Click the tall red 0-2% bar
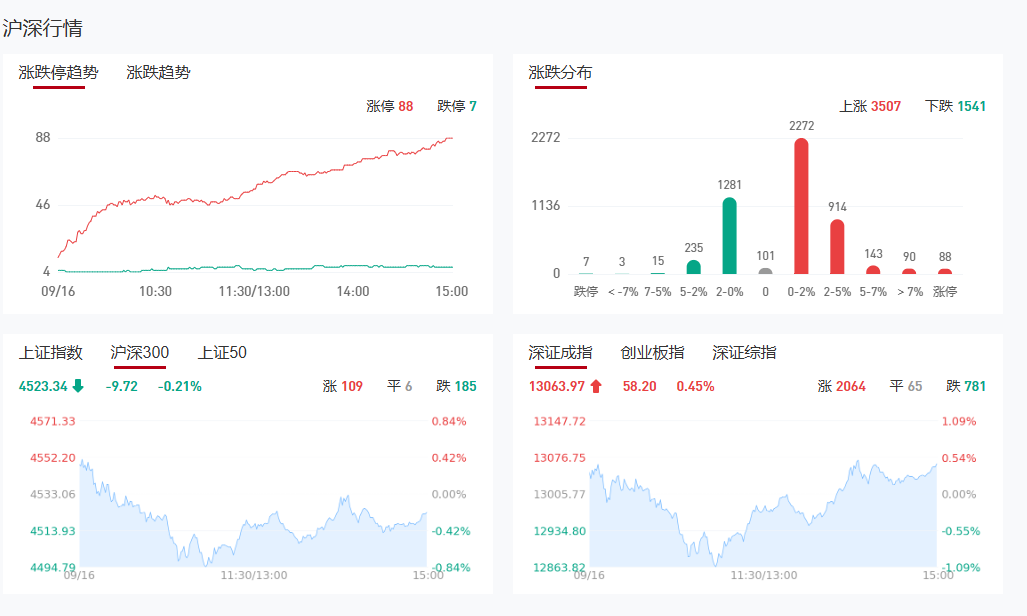The width and height of the screenshot is (1027, 616). click(801, 207)
